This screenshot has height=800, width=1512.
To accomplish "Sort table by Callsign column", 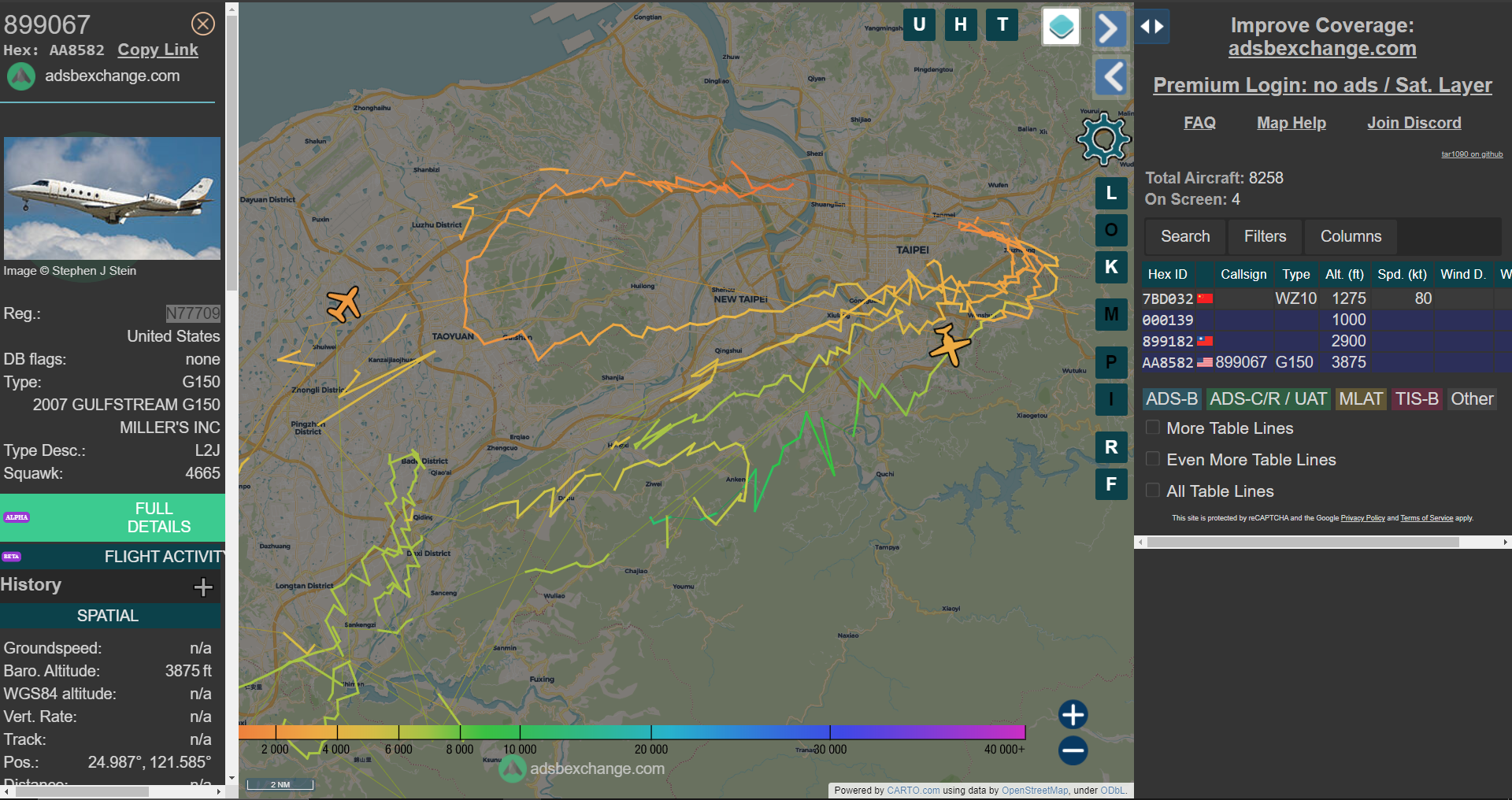I will coord(1243,274).
